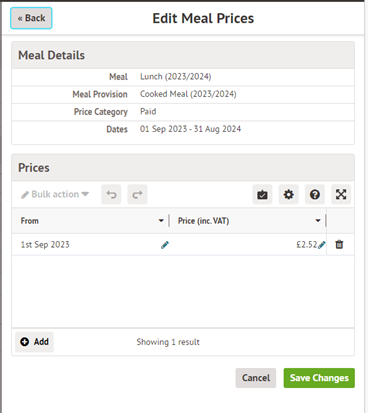Viewport: 368px width, 413px height.
Task: Open the help question mark icon
Action: (315, 194)
